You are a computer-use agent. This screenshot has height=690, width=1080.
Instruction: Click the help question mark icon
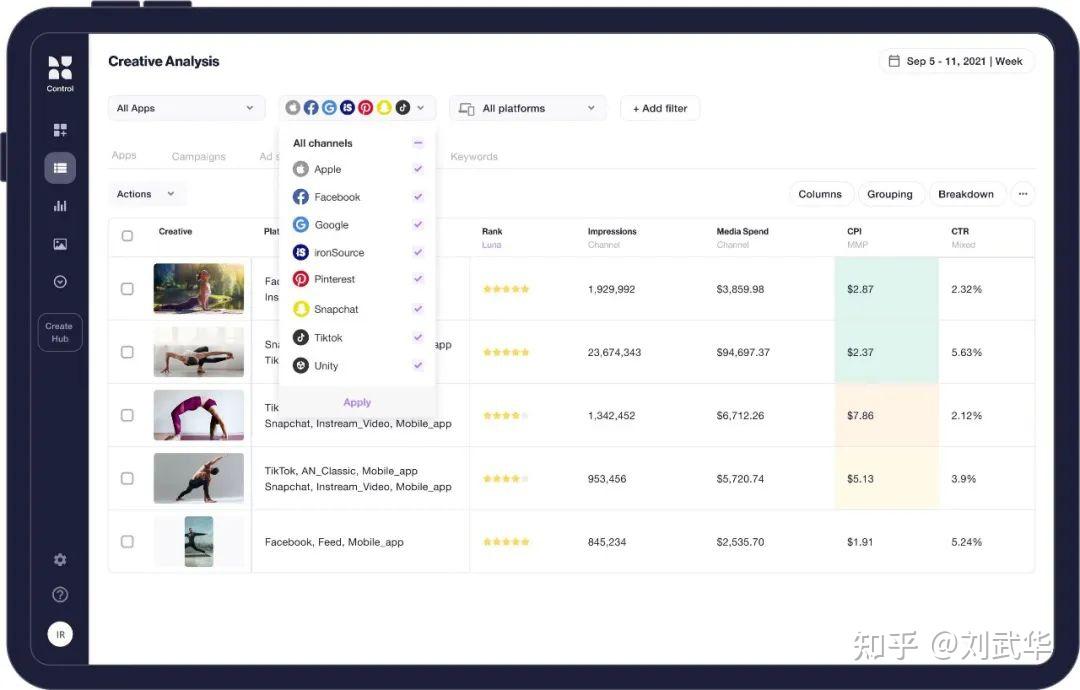[60, 594]
